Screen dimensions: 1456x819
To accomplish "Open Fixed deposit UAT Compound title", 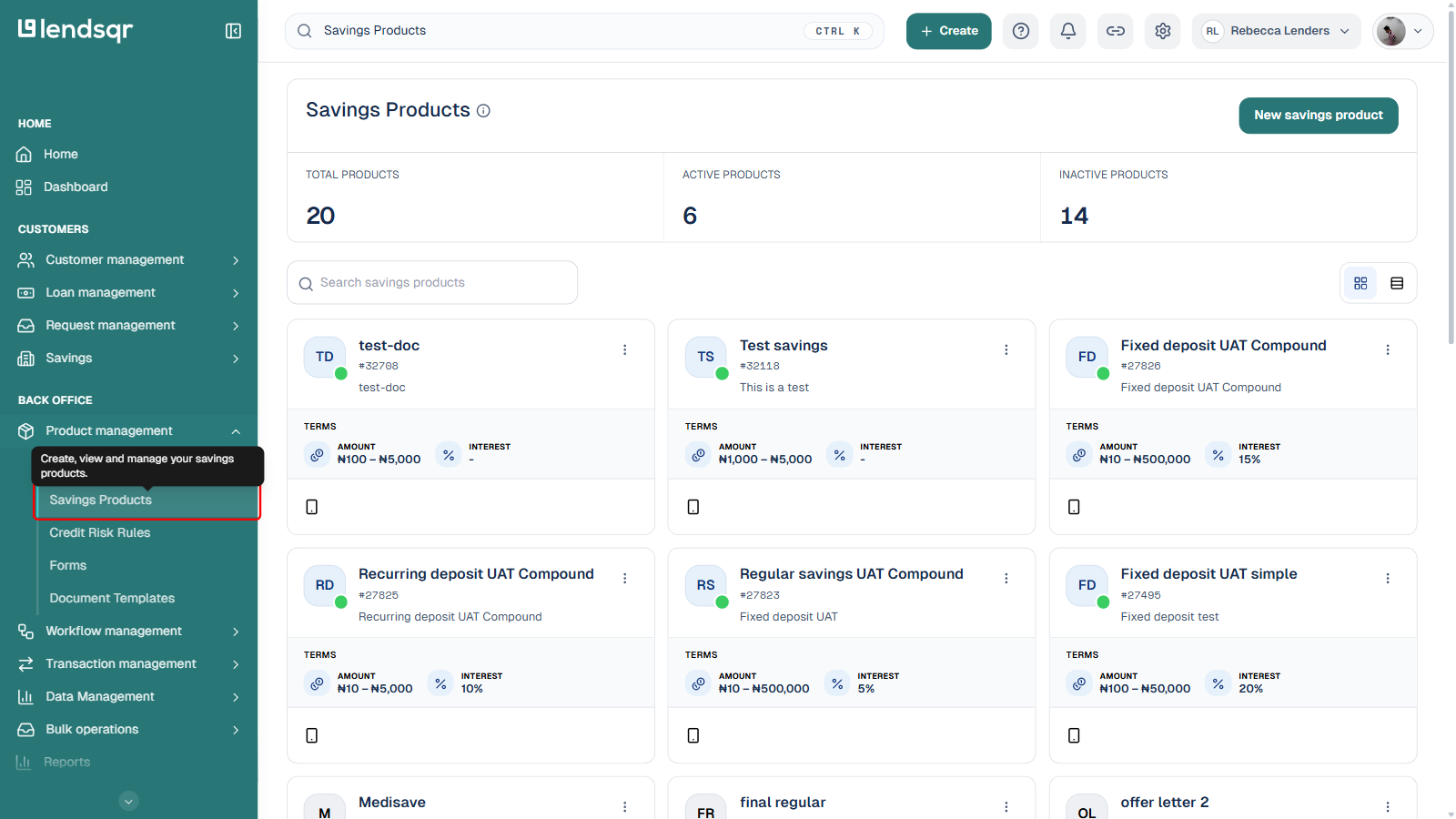I will (x=1224, y=346).
